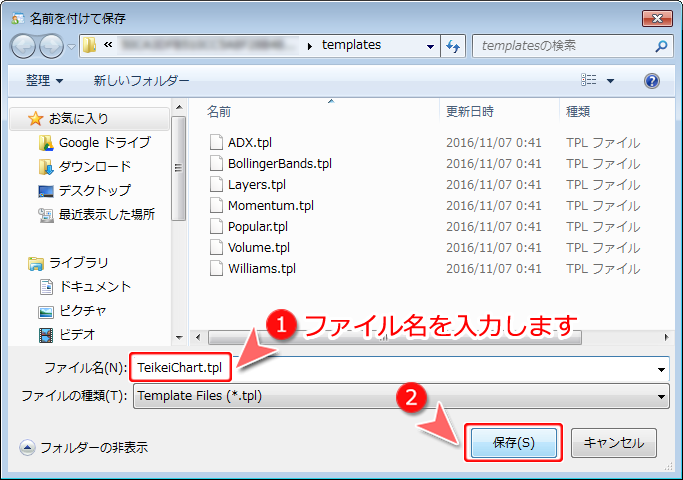Click the ドキュメント library icon
Screen dimensions: 683x480
click(46, 287)
